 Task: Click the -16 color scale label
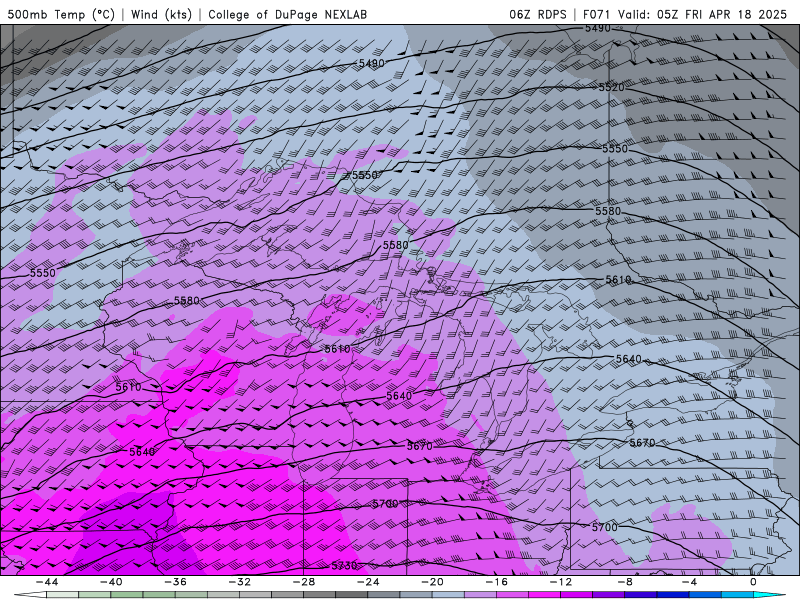[496, 582]
